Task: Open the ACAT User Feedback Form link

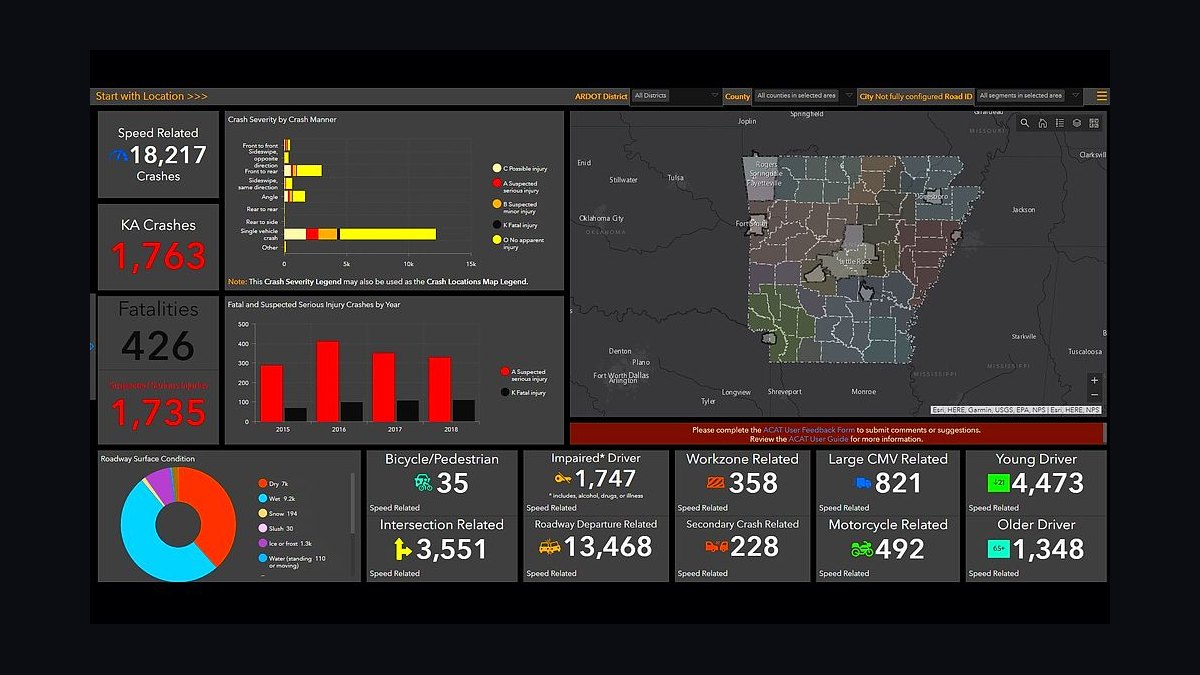Action: coord(811,430)
